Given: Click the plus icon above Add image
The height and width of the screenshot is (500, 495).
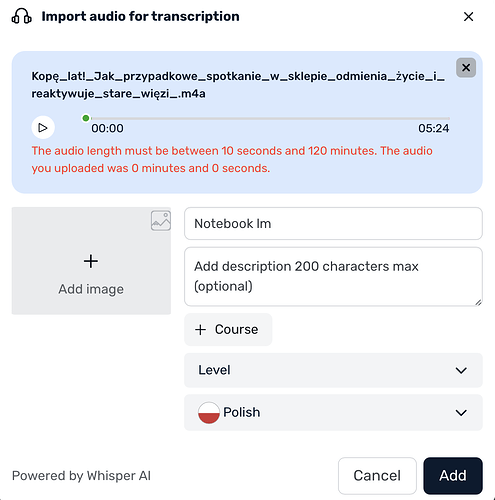Looking at the screenshot, I should point(91,261).
